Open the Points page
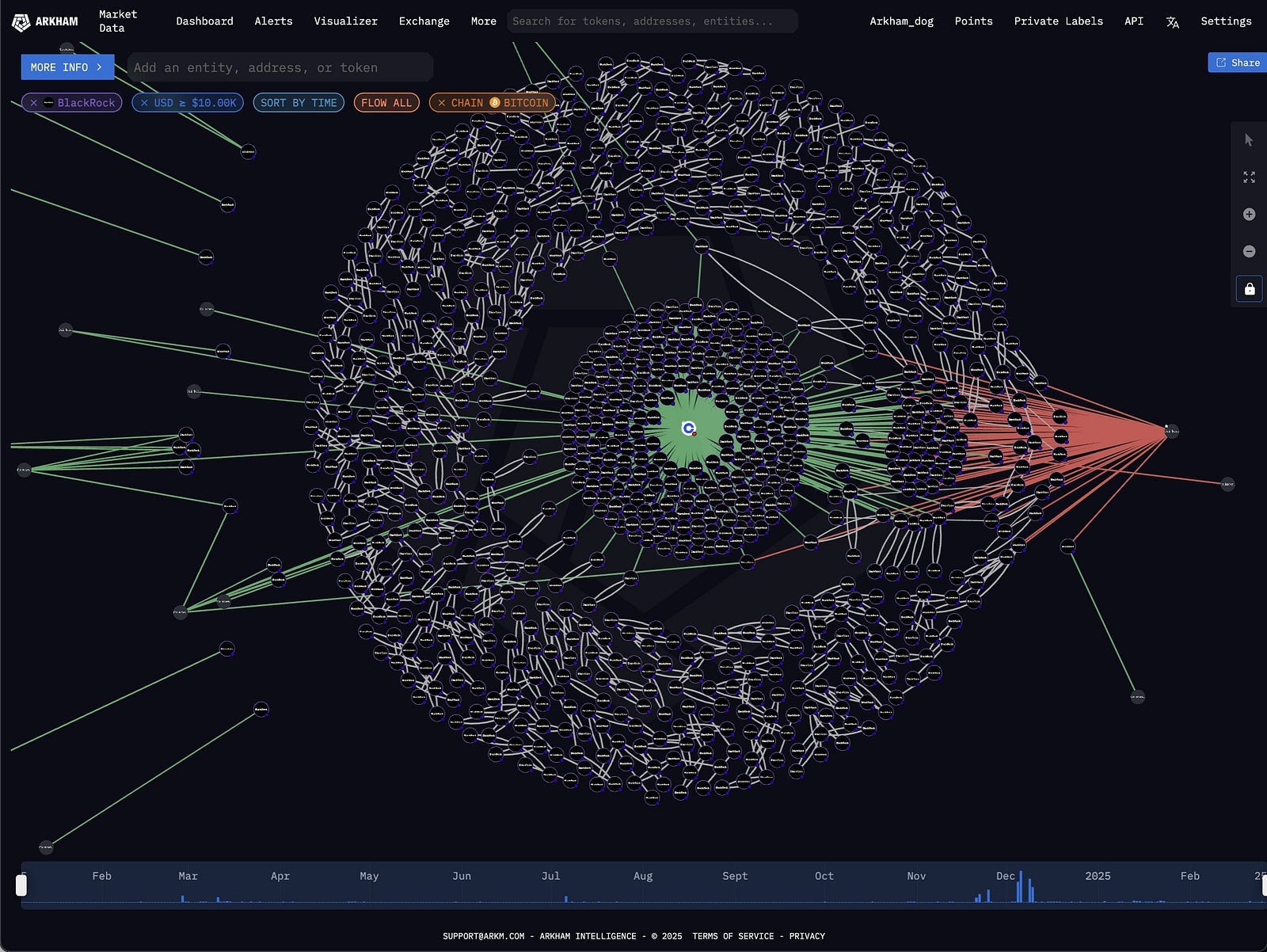This screenshot has height=952, width=1267. point(973,21)
